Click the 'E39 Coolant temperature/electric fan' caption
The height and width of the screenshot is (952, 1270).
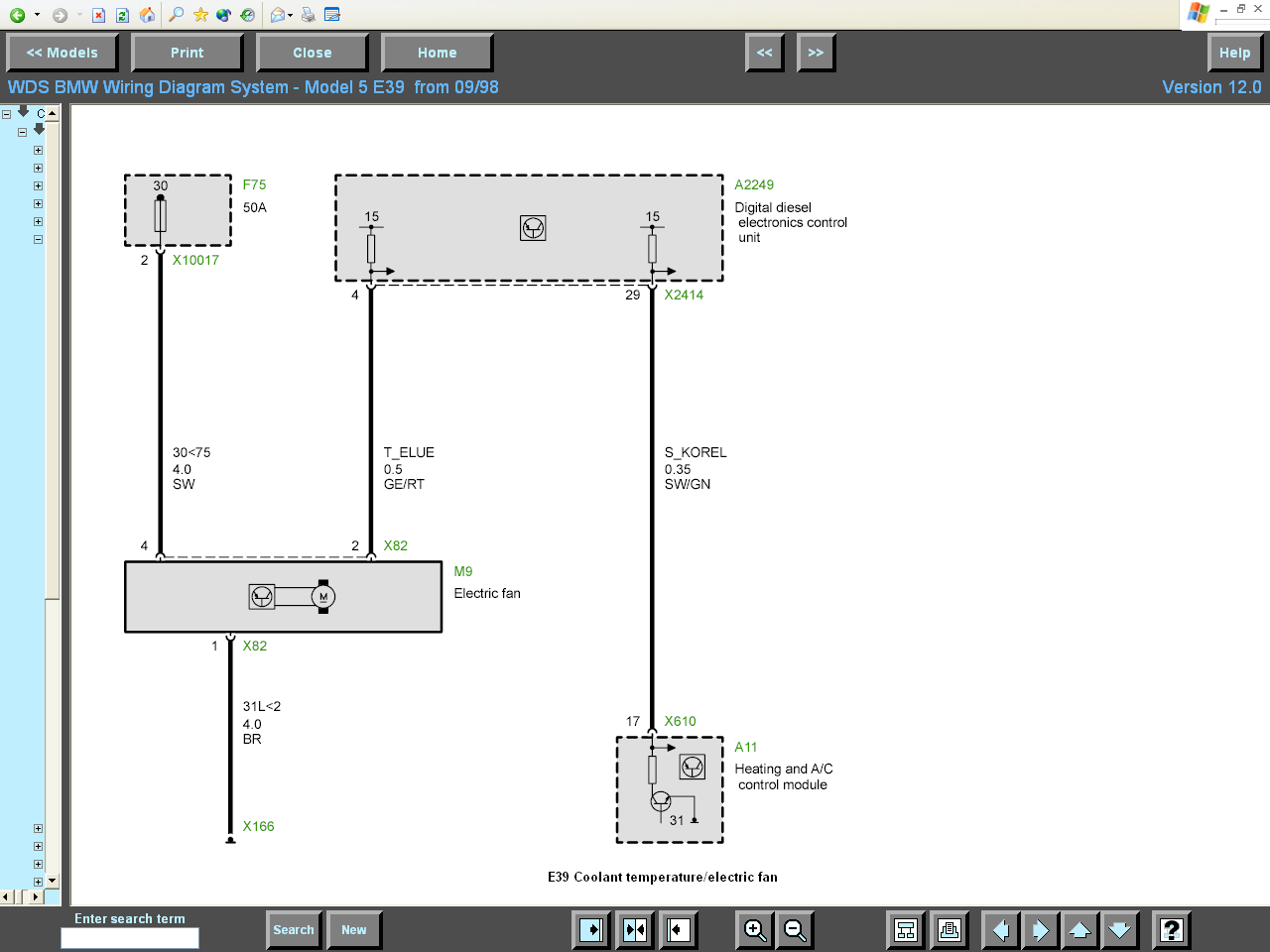[x=663, y=877]
